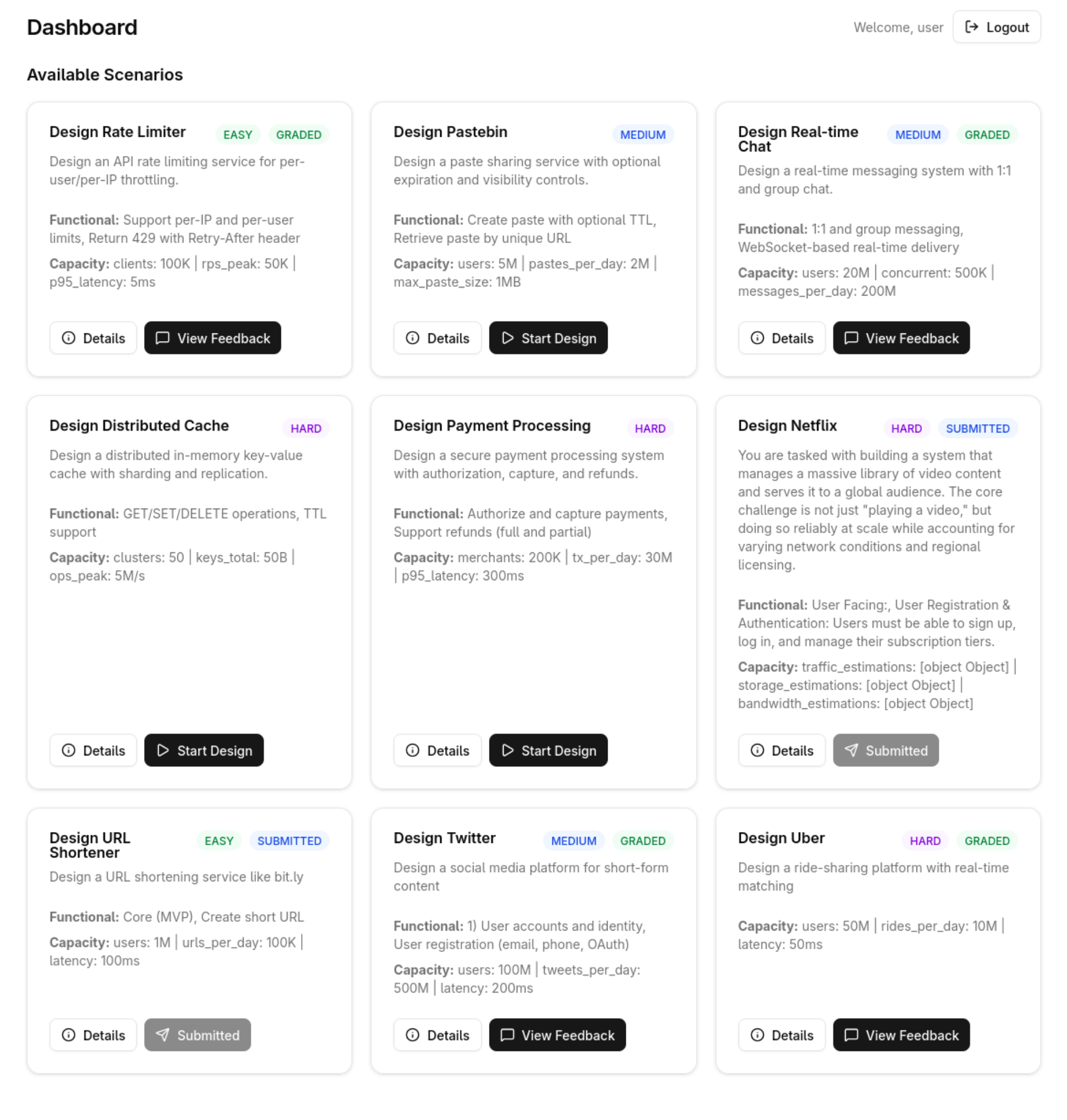Open Details for Design Pastebin
The width and height of the screenshot is (1067, 1120).
click(437, 338)
